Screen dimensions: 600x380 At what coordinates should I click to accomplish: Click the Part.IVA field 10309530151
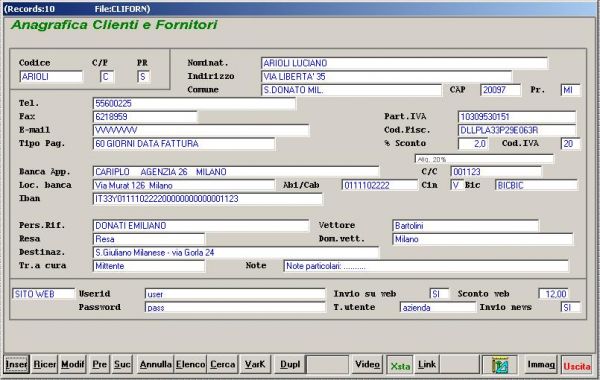click(517, 117)
